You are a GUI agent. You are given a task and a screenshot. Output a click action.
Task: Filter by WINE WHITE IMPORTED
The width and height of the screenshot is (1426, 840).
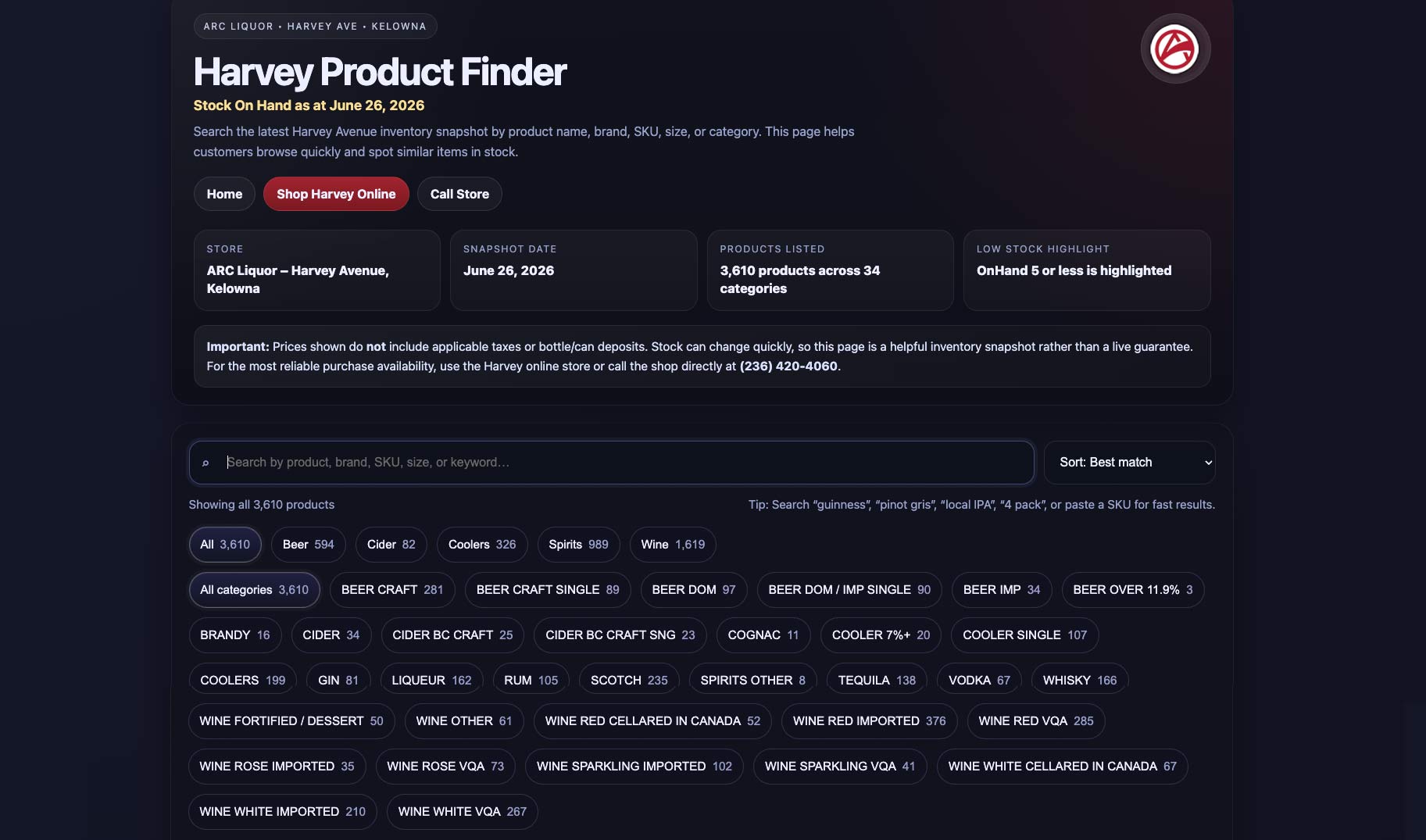click(x=283, y=812)
